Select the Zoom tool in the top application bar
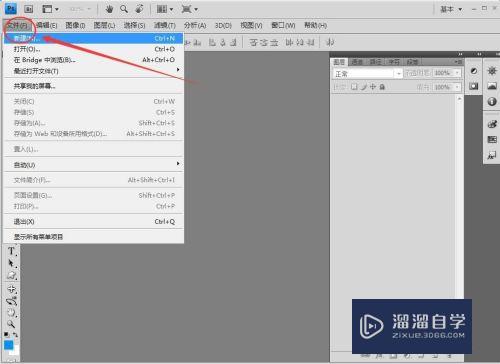500x364 pixels. pos(124,9)
